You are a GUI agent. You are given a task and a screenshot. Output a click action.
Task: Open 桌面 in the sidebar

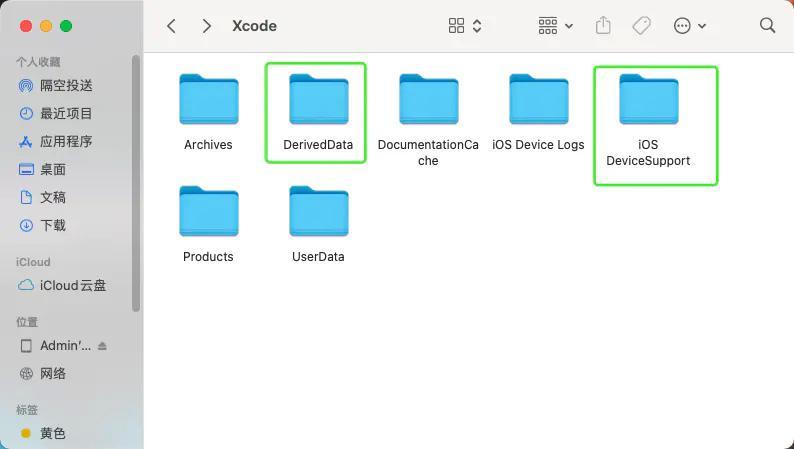point(43,170)
